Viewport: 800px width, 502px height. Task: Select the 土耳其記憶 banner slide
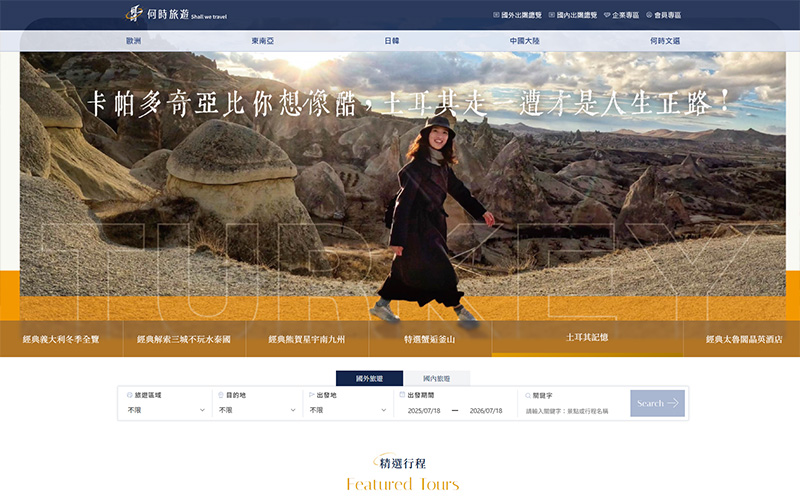tap(587, 338)
